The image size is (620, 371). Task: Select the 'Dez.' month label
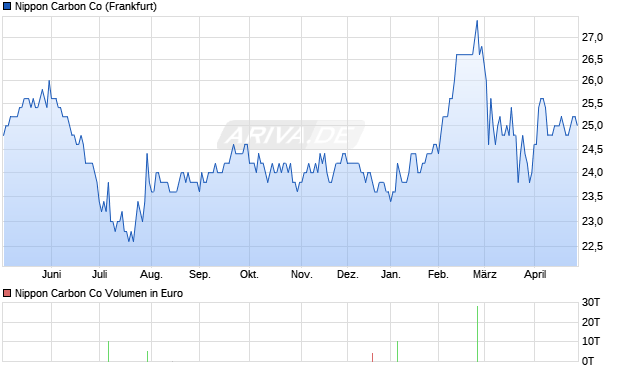348,274
